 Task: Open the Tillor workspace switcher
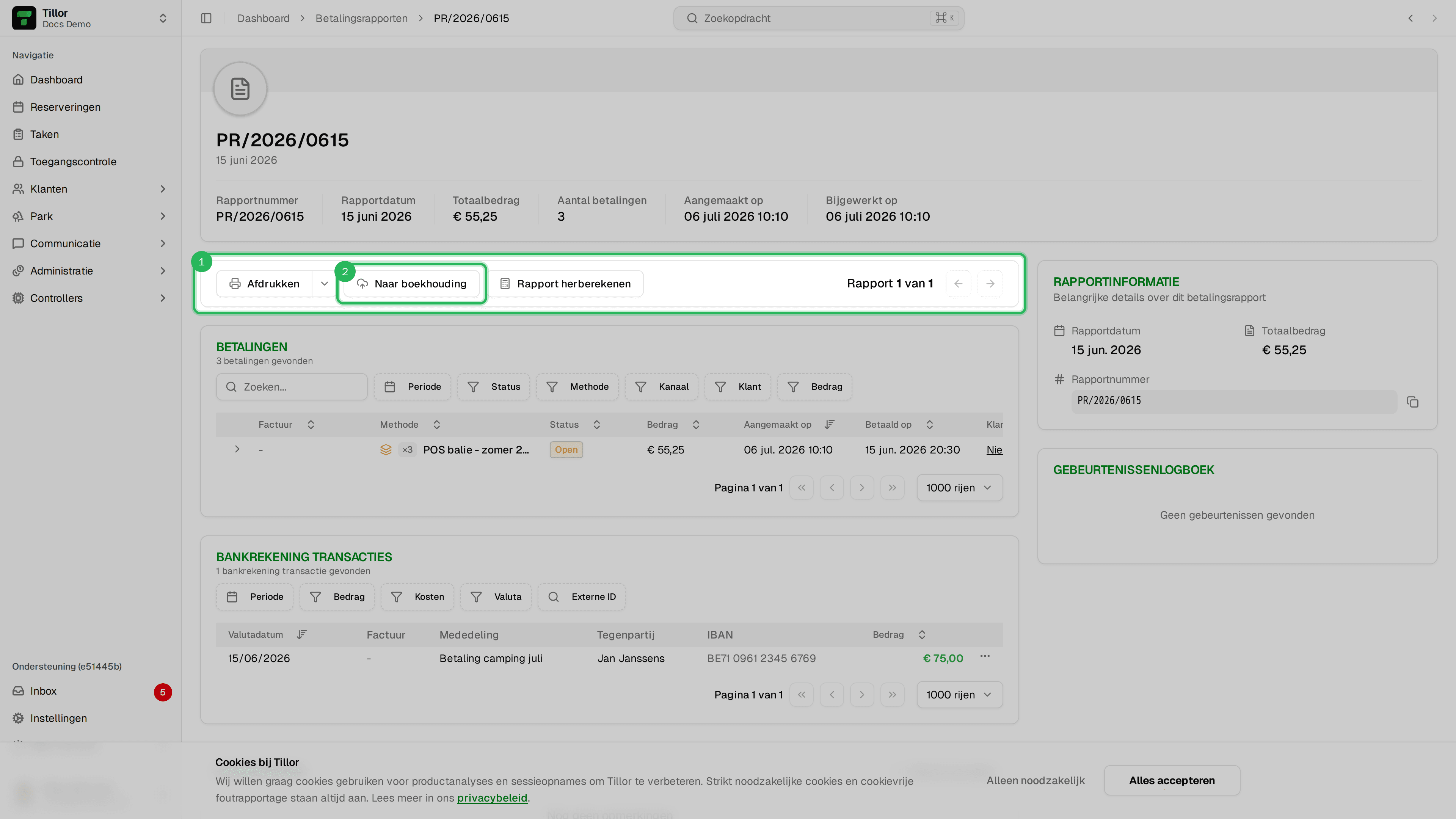pyautogui.click(x=91, y=18)
